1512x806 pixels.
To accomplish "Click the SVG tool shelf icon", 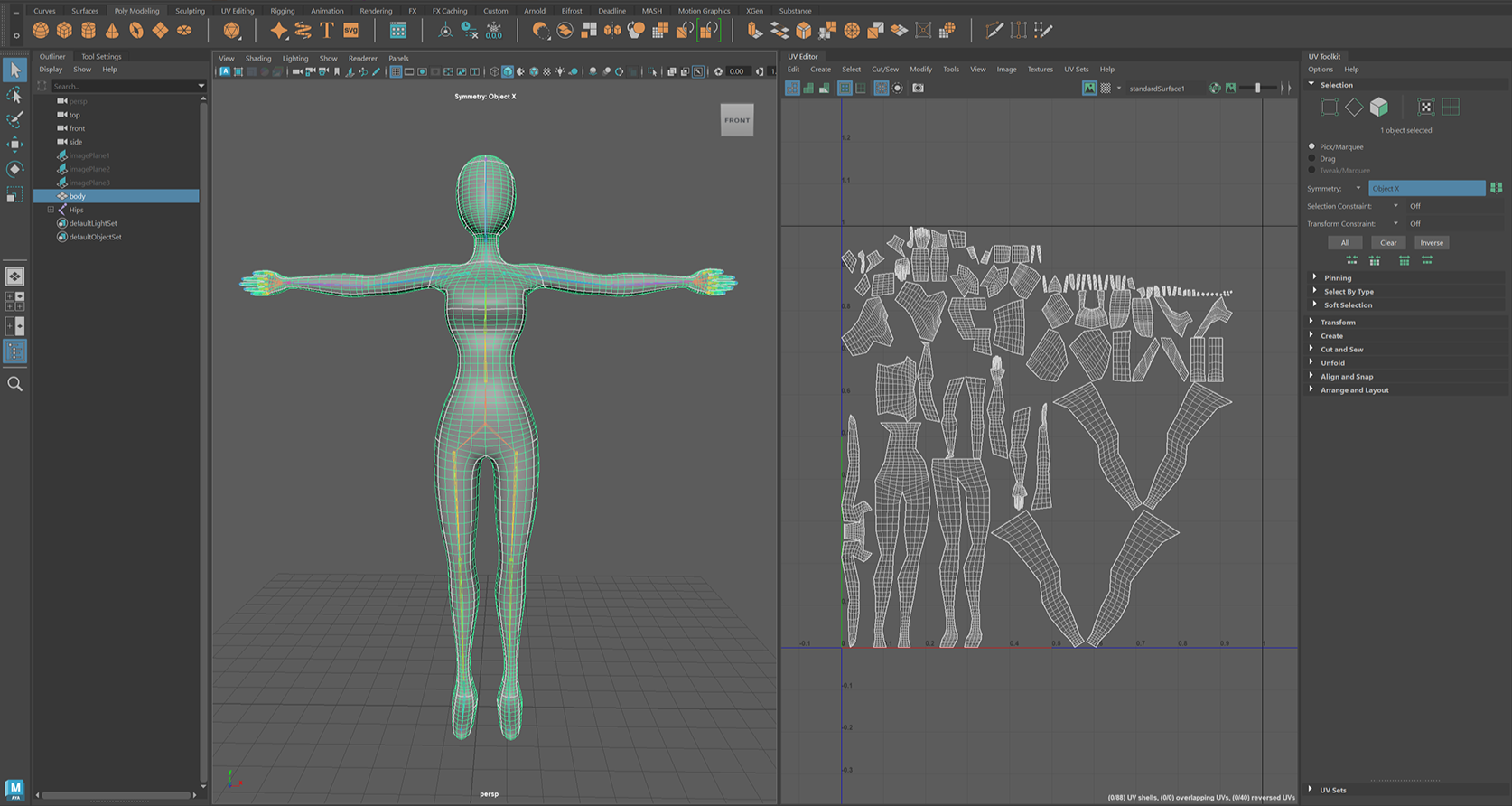I will pyautogui.click(x=351, y=31).
